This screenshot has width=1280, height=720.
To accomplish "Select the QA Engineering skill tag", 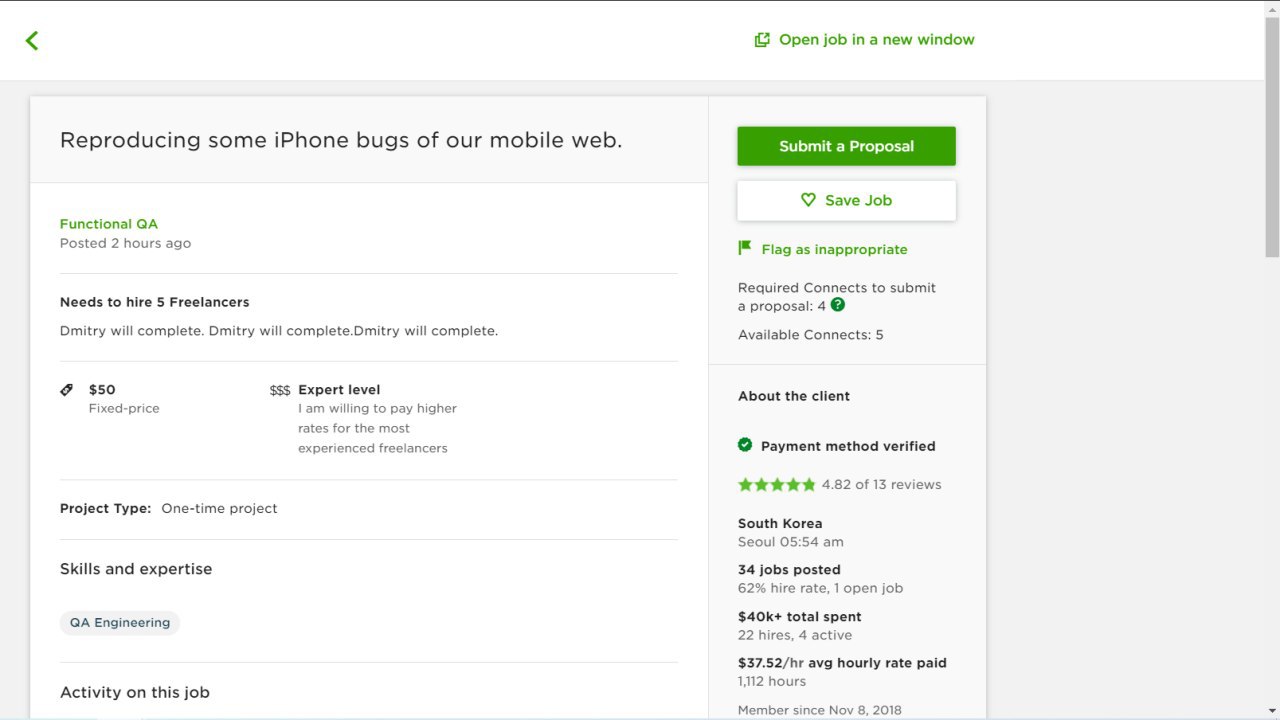I will [120, 622].
